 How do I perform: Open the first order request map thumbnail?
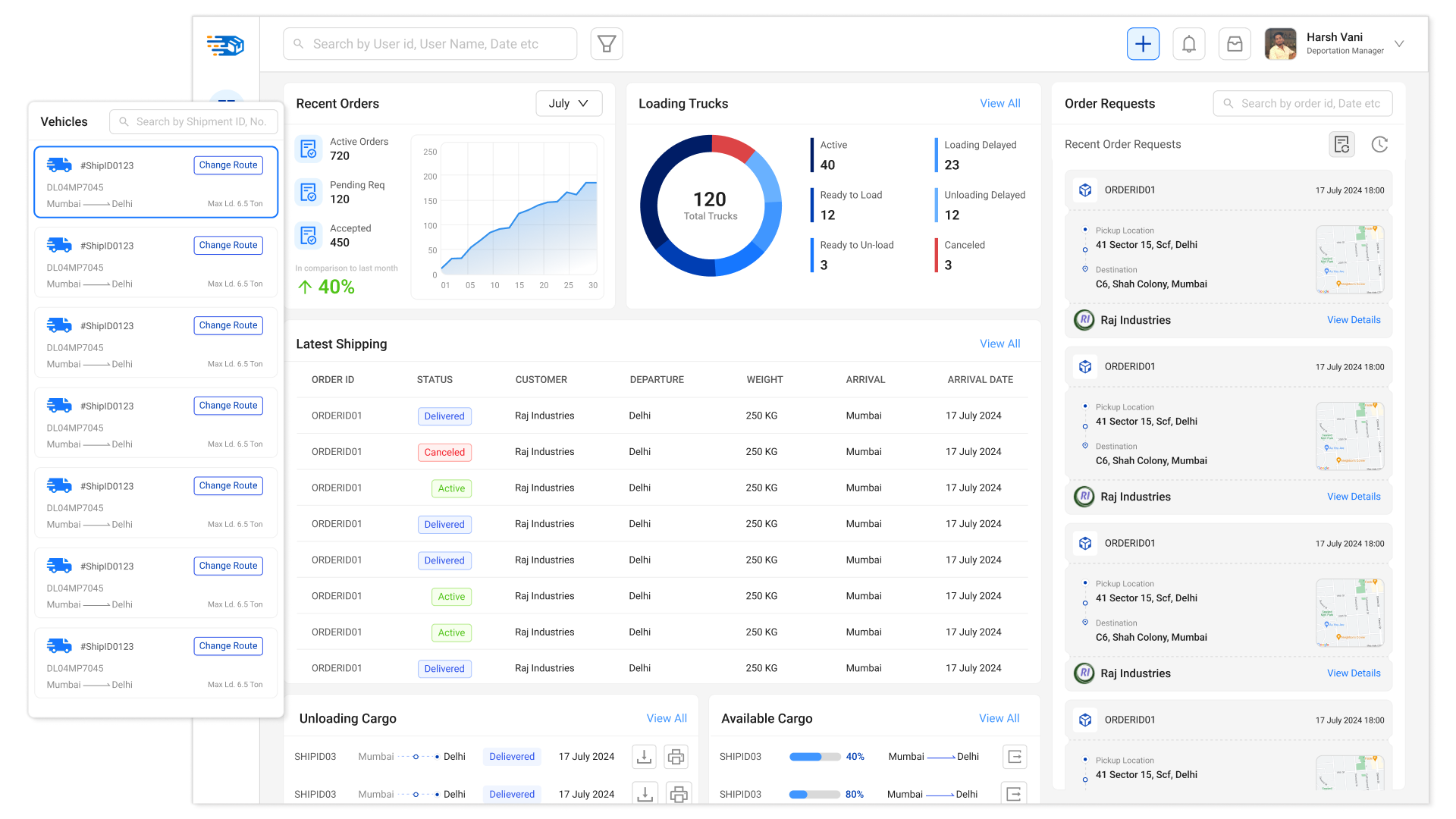coord(1349,259)
